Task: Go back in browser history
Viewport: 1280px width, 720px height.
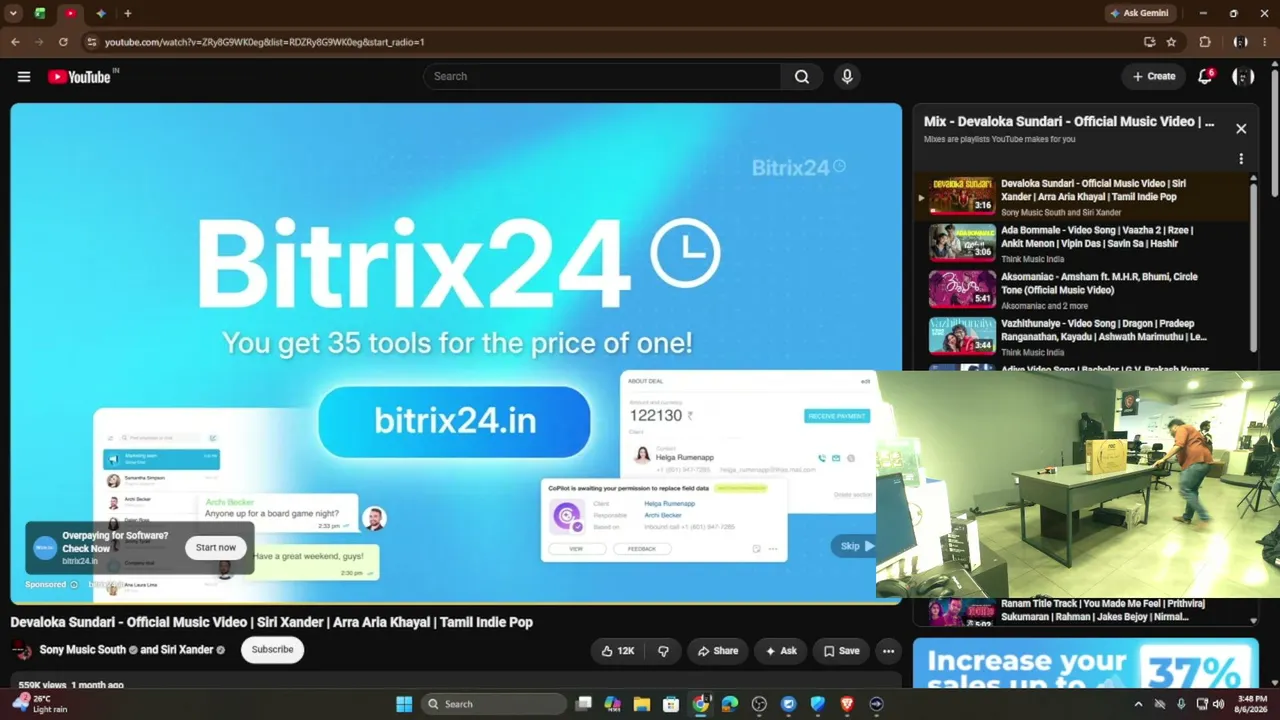Action: (x=15, y=42)
